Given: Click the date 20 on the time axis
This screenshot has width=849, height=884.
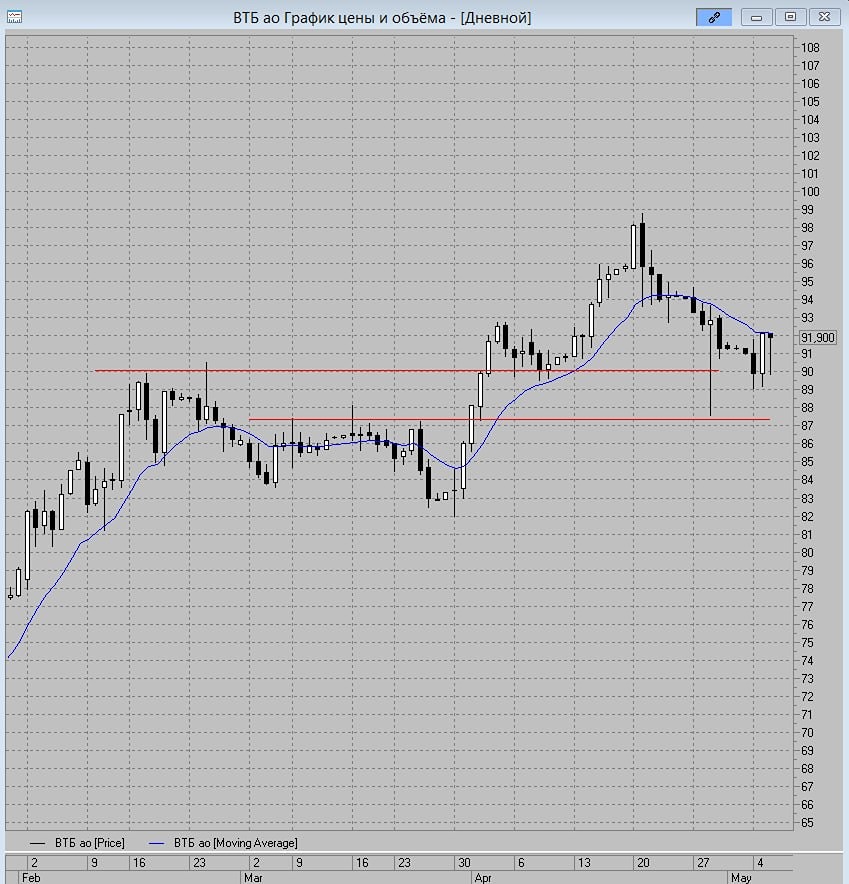Looking at the screenshot, I should pyautogui.click(x=643, y=863).
